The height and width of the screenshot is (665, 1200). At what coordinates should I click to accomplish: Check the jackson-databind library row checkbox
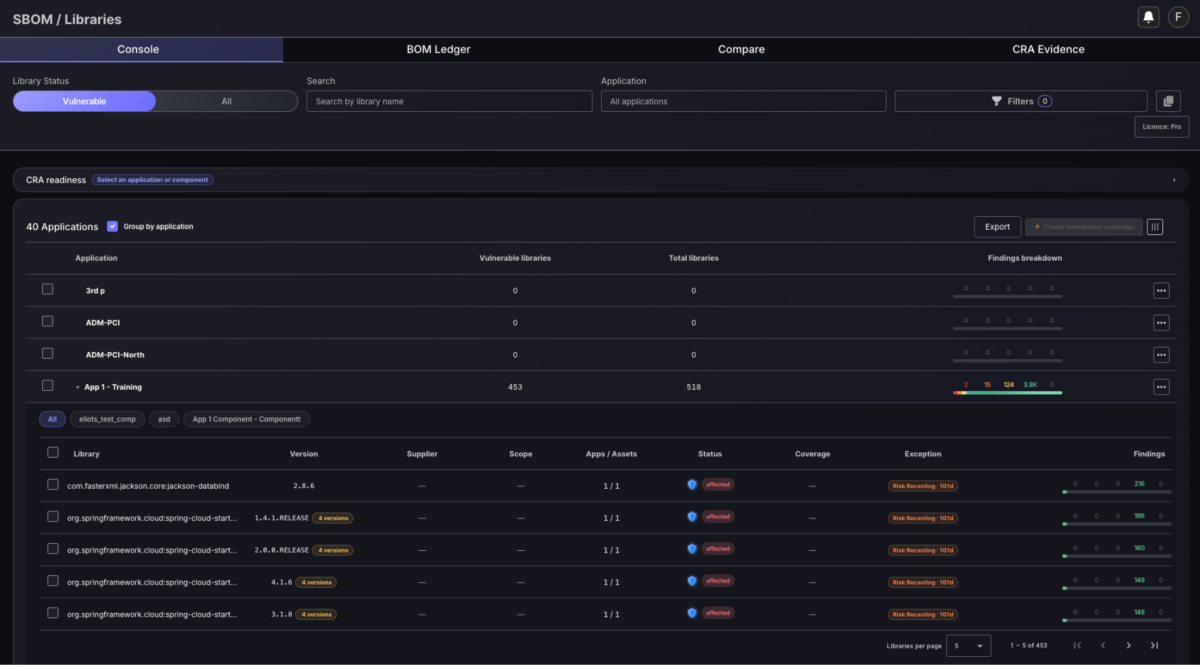53,484
